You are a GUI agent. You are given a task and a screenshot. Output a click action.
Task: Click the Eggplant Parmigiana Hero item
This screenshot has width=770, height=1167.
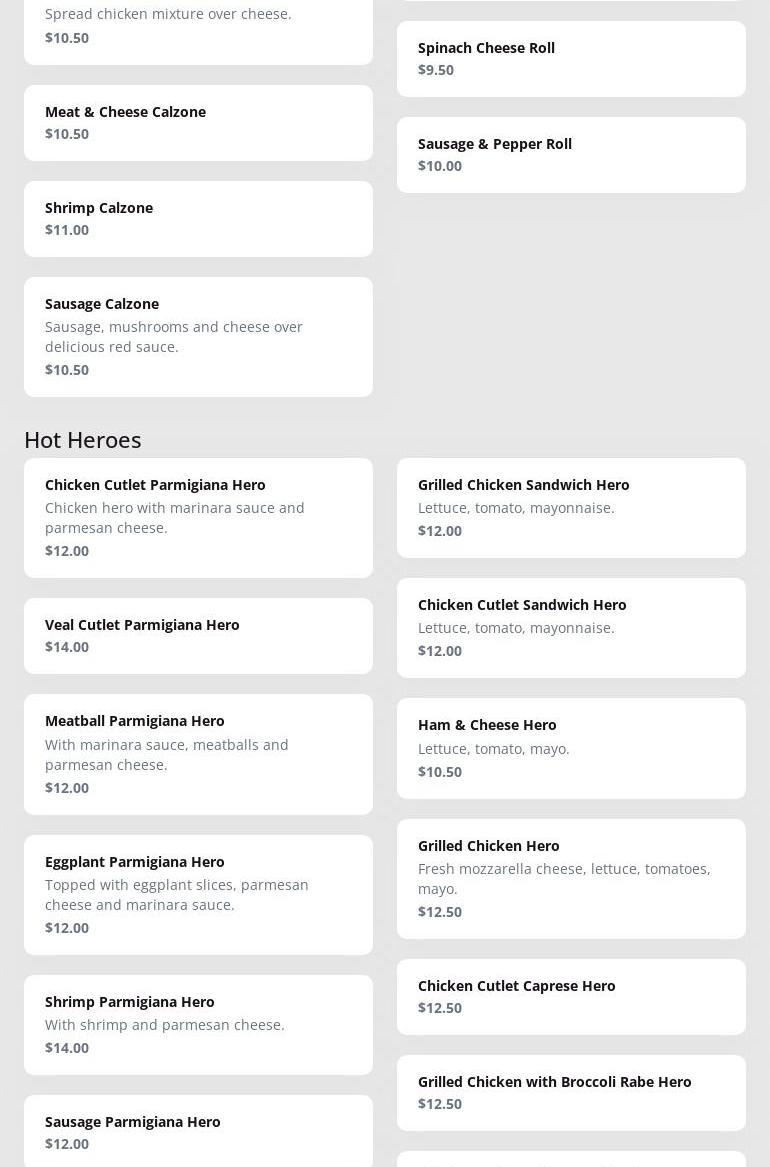coord(198,894)
